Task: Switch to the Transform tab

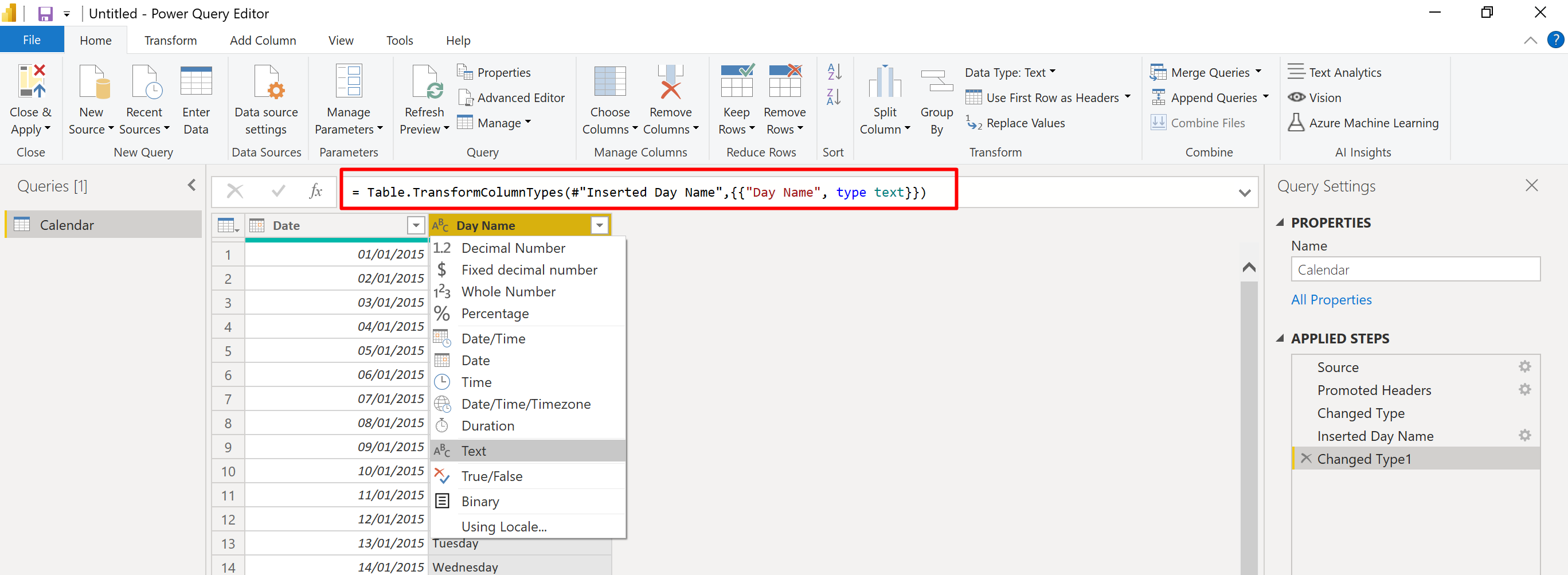Action: pyautogui.click(x=170, y=40)
